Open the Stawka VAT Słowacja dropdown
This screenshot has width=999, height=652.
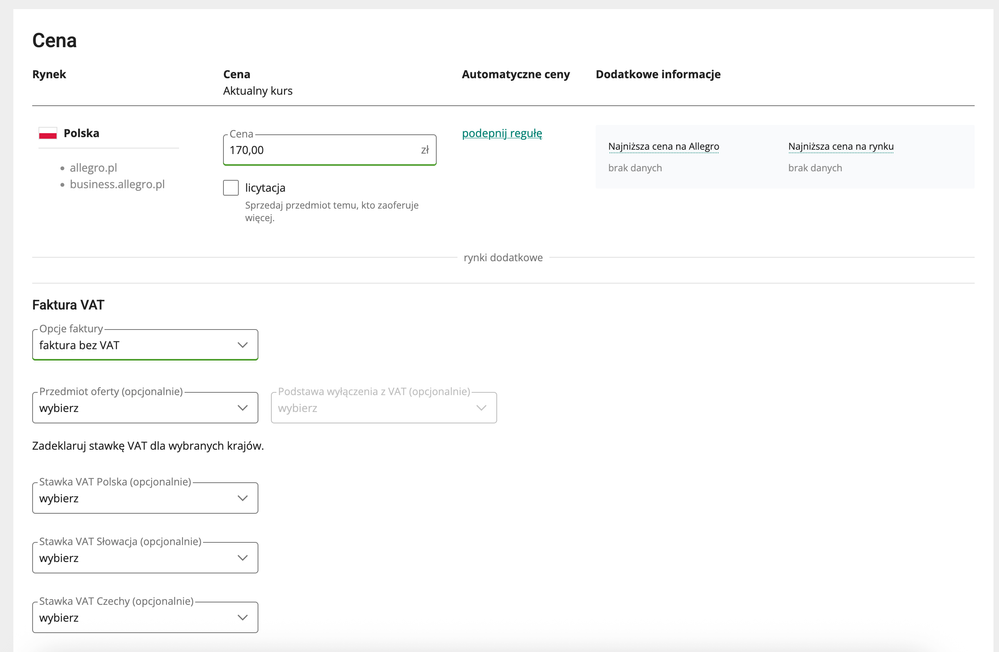pyautogui.click(x=145, y=558)
